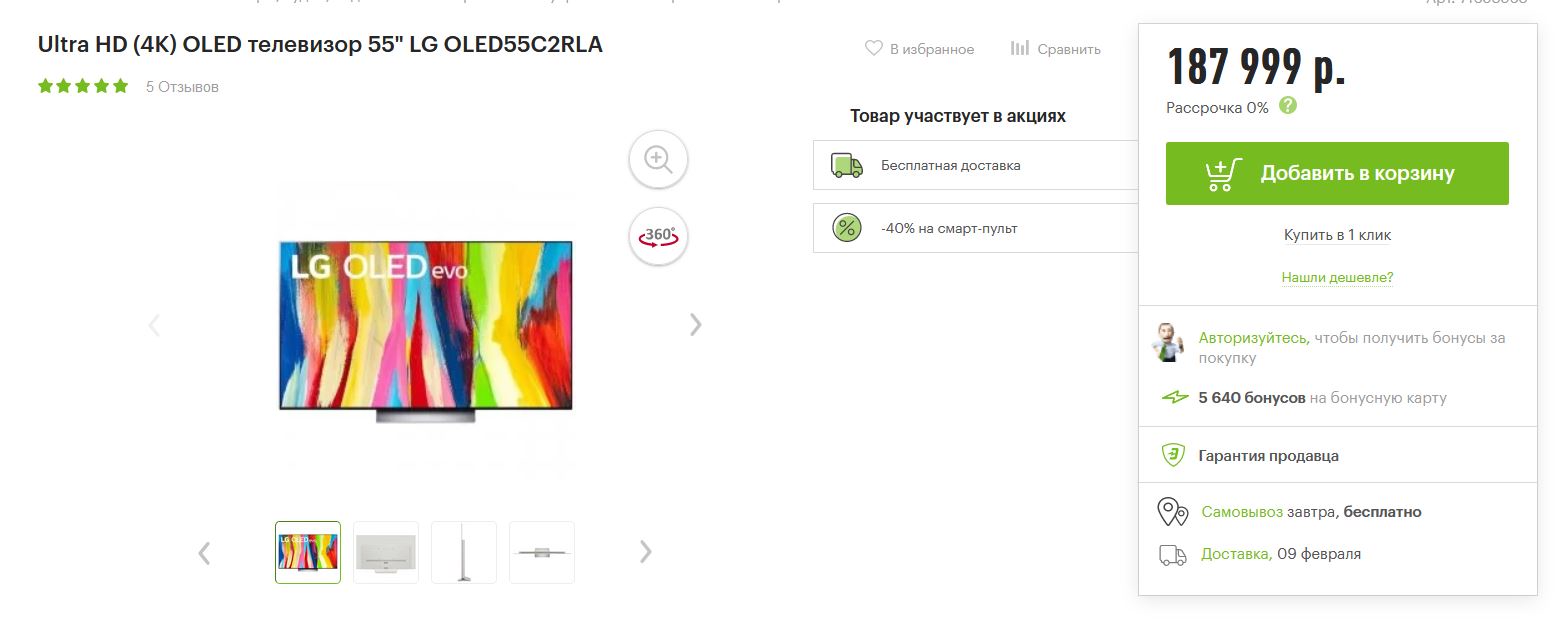Click the free delivery truck icon

point(847,165)
